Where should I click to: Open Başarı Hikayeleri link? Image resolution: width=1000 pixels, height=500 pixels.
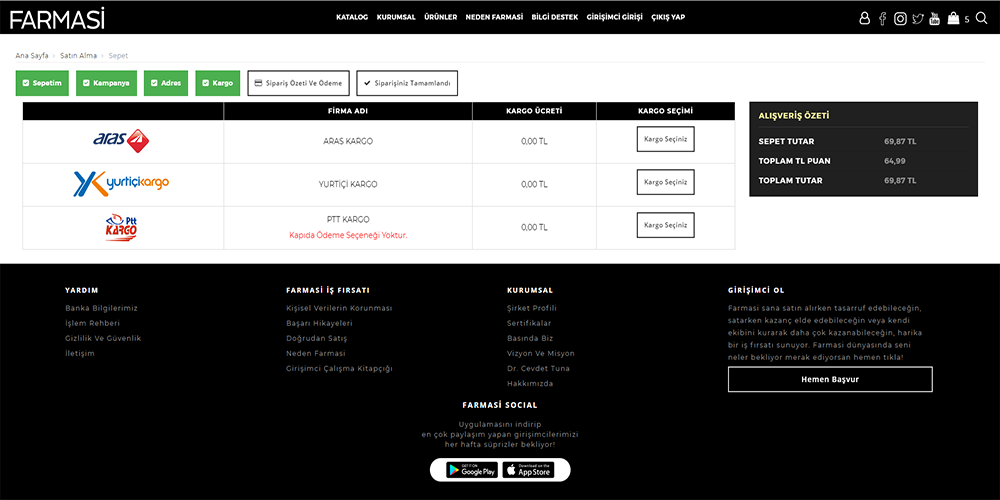pyautogui.click(x=320, y=323)
